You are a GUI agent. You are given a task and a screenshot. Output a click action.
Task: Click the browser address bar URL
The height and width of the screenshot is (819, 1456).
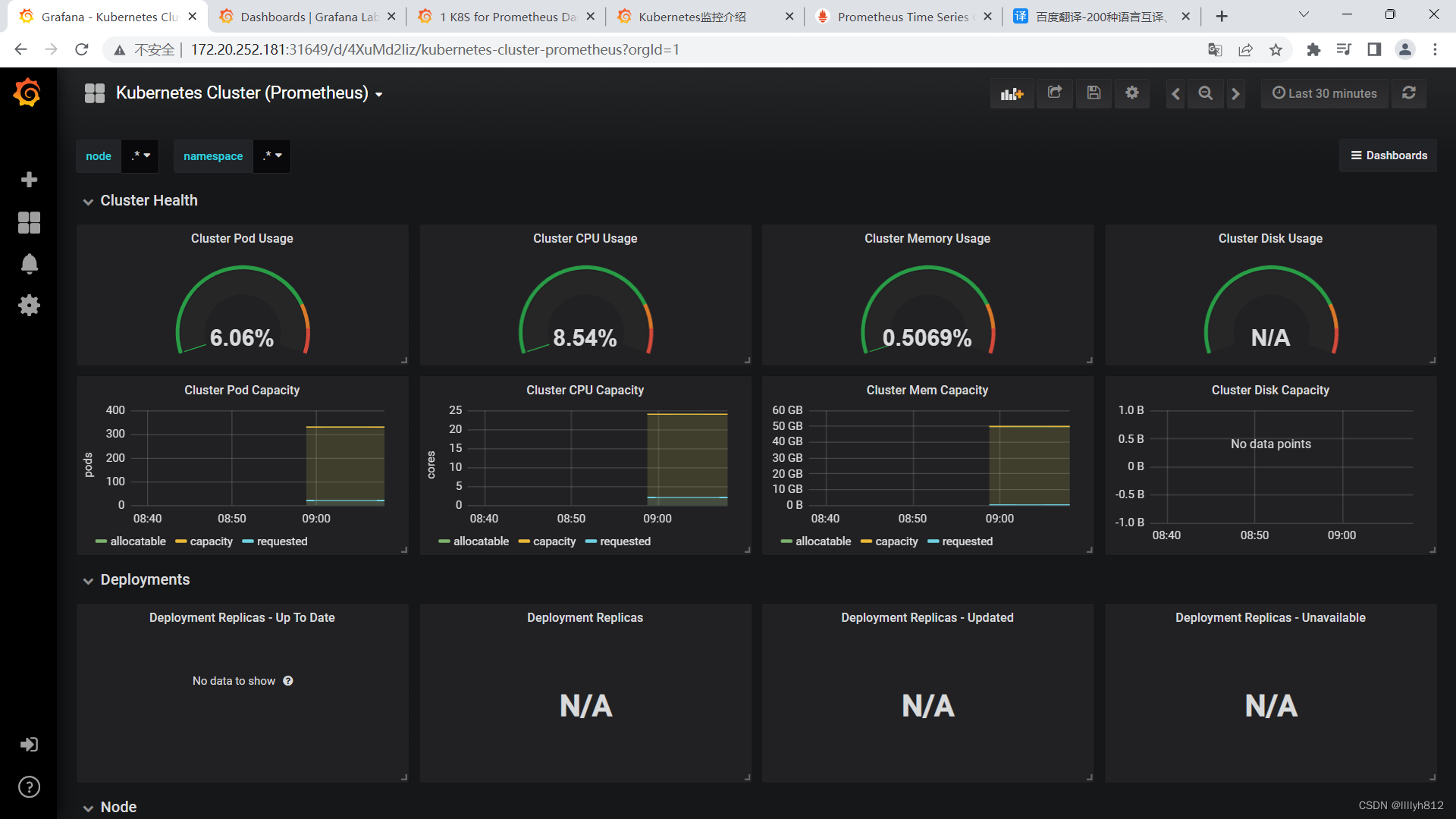(435, 49)
